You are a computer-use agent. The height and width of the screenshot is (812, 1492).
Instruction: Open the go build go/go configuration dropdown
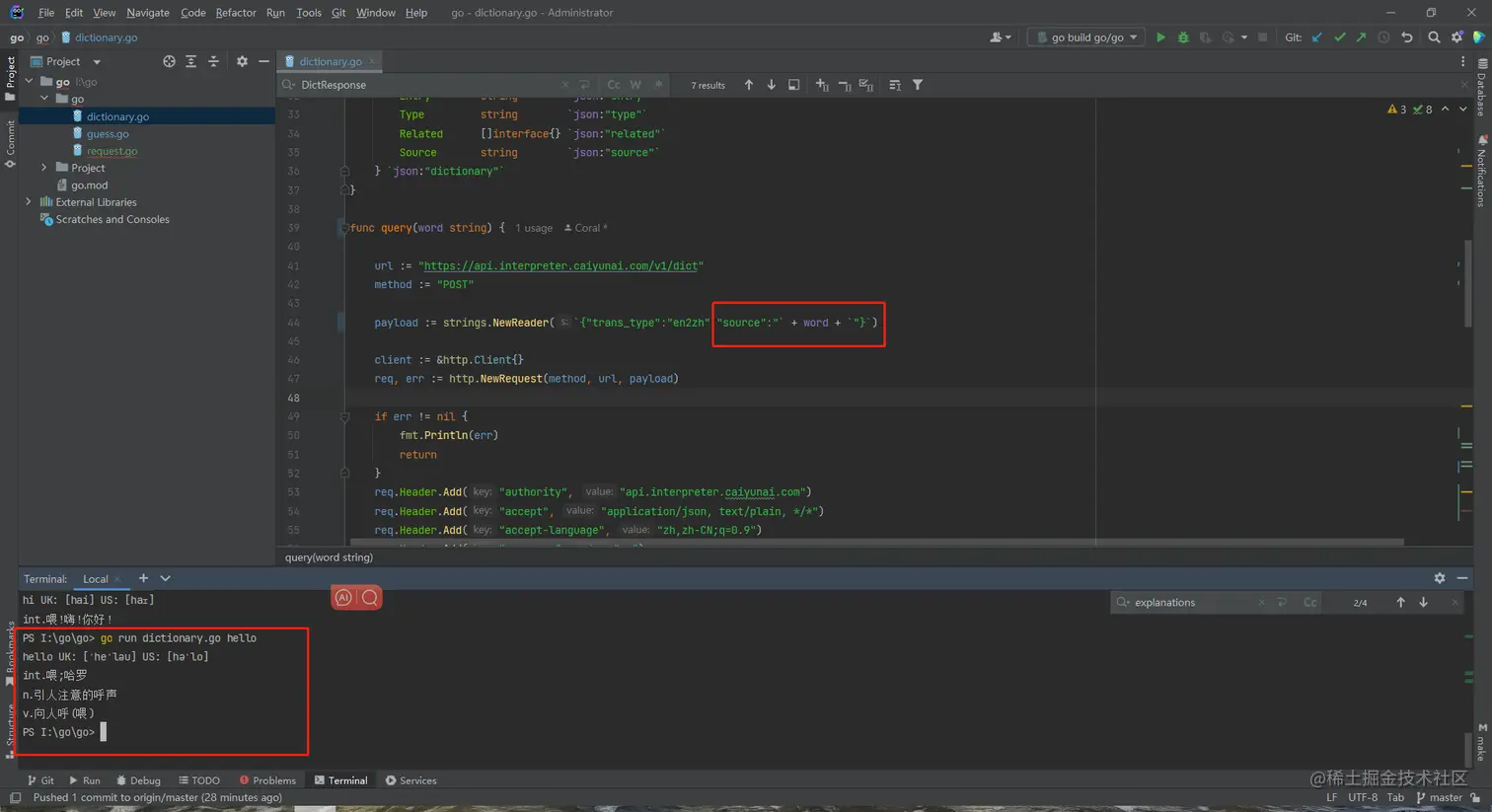point(1085,37)
